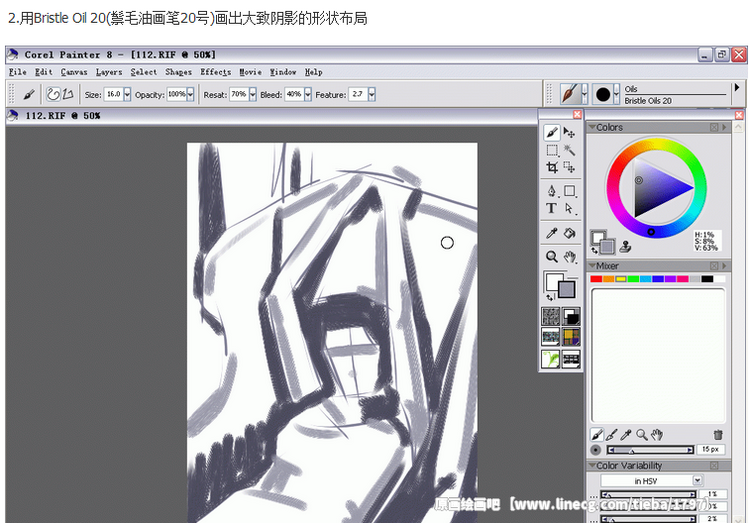
Task: Toggle the Clone Color rubber stamp button
Action: coord(625,247)
